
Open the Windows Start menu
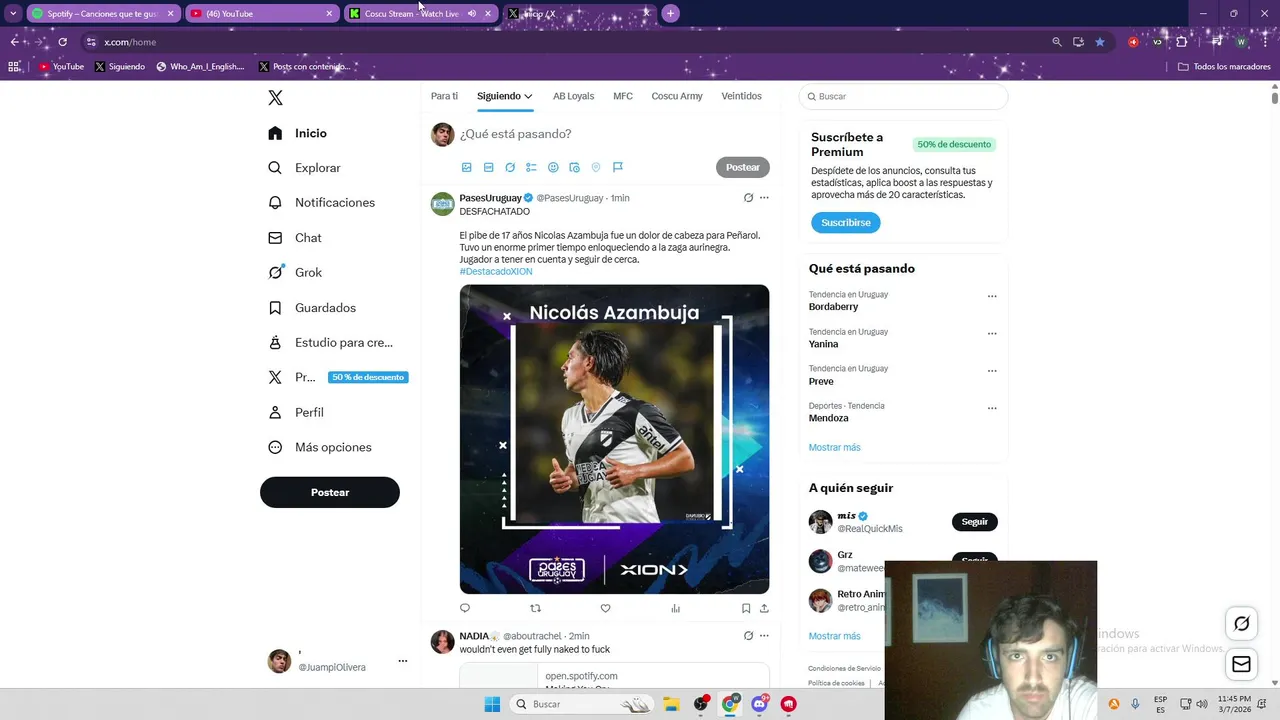click(x=492, y=704)
